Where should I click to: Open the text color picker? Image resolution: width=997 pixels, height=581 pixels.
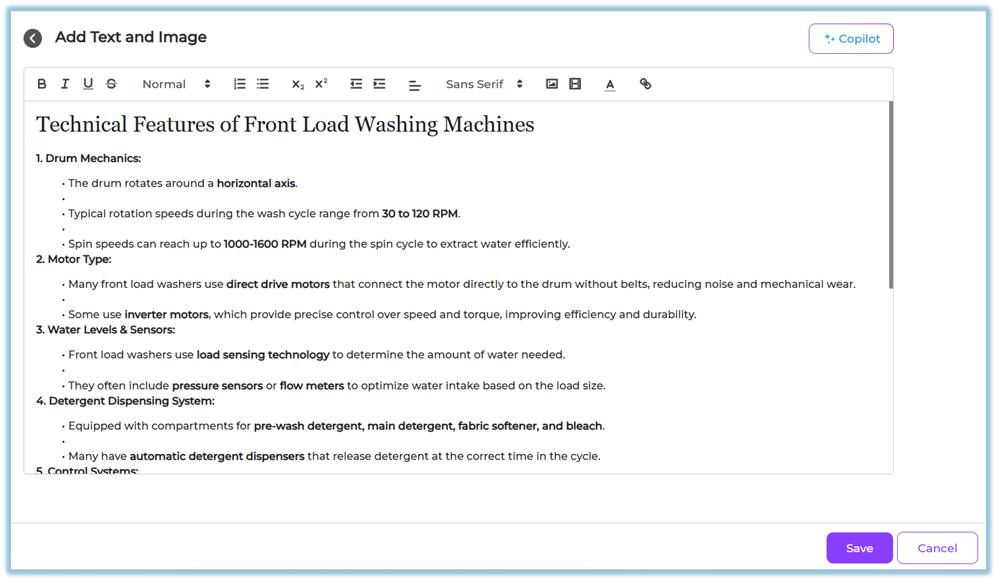click(x=610, y=84)
